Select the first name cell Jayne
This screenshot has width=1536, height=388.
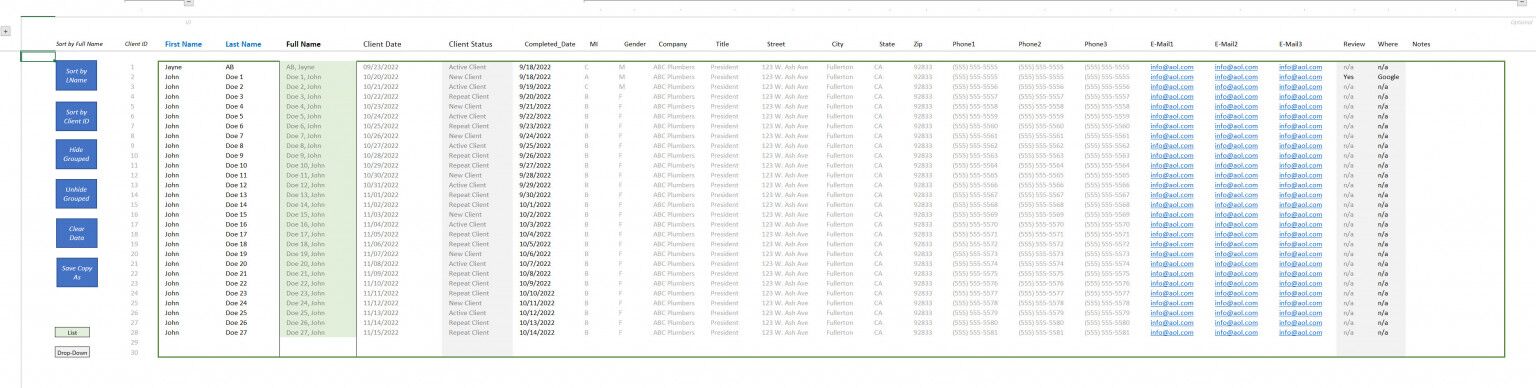(173, 66)
